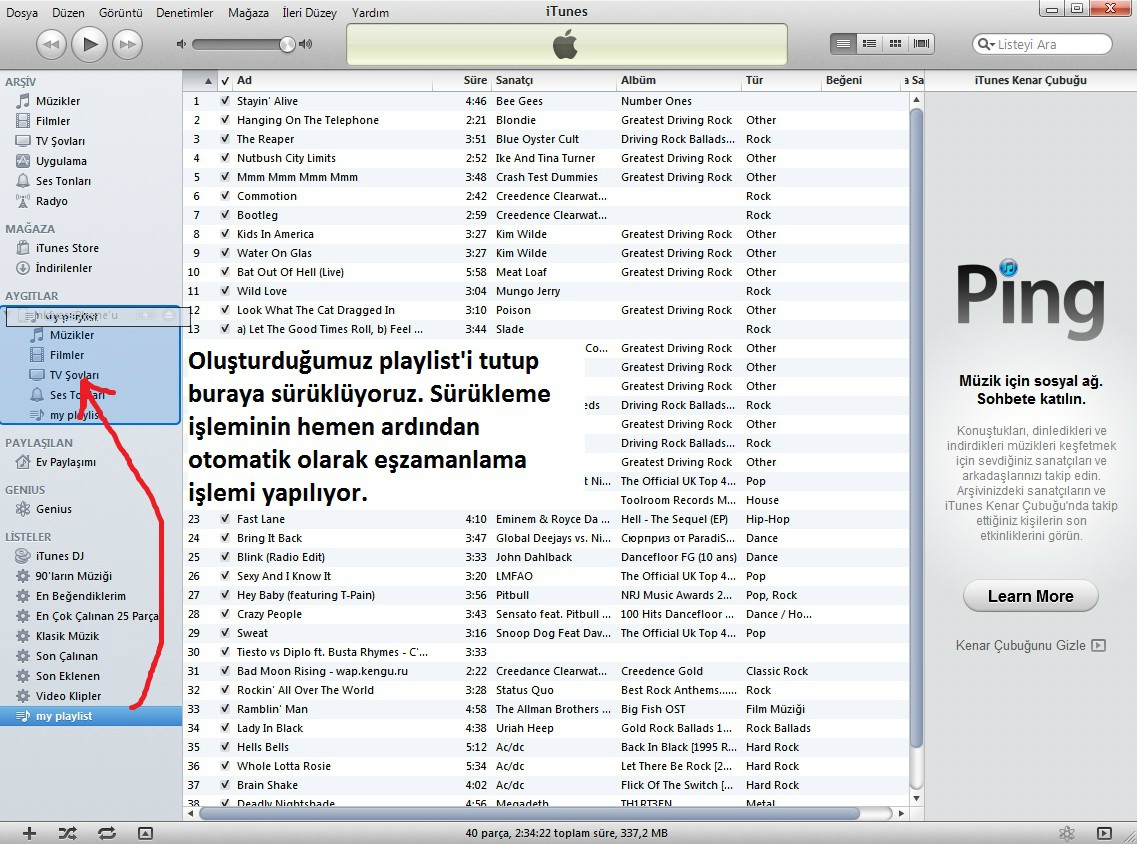Click the volume slider knob
The height and width of the screenshot is (844, 1137).
(287, 44)
